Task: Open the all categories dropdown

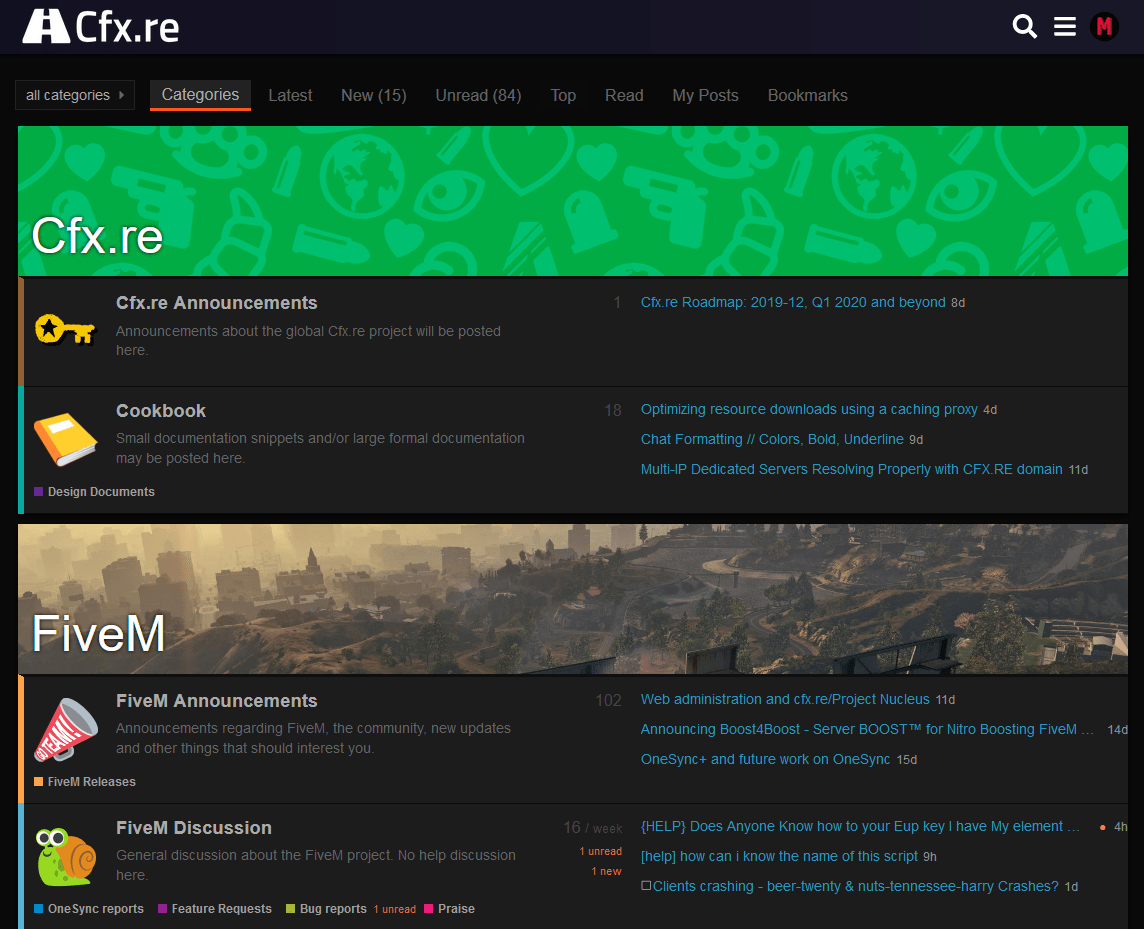Action: (x=74, y=95)
